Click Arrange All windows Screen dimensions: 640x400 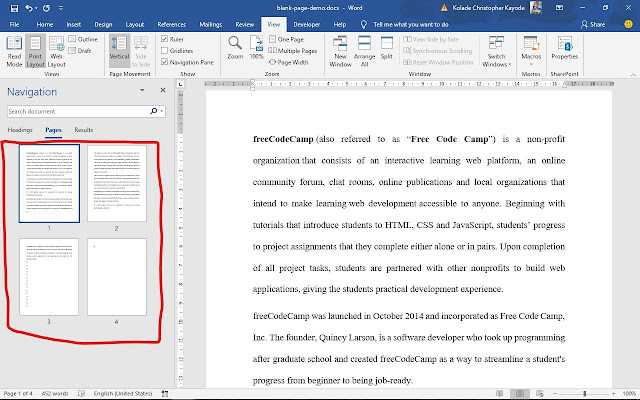364,51
